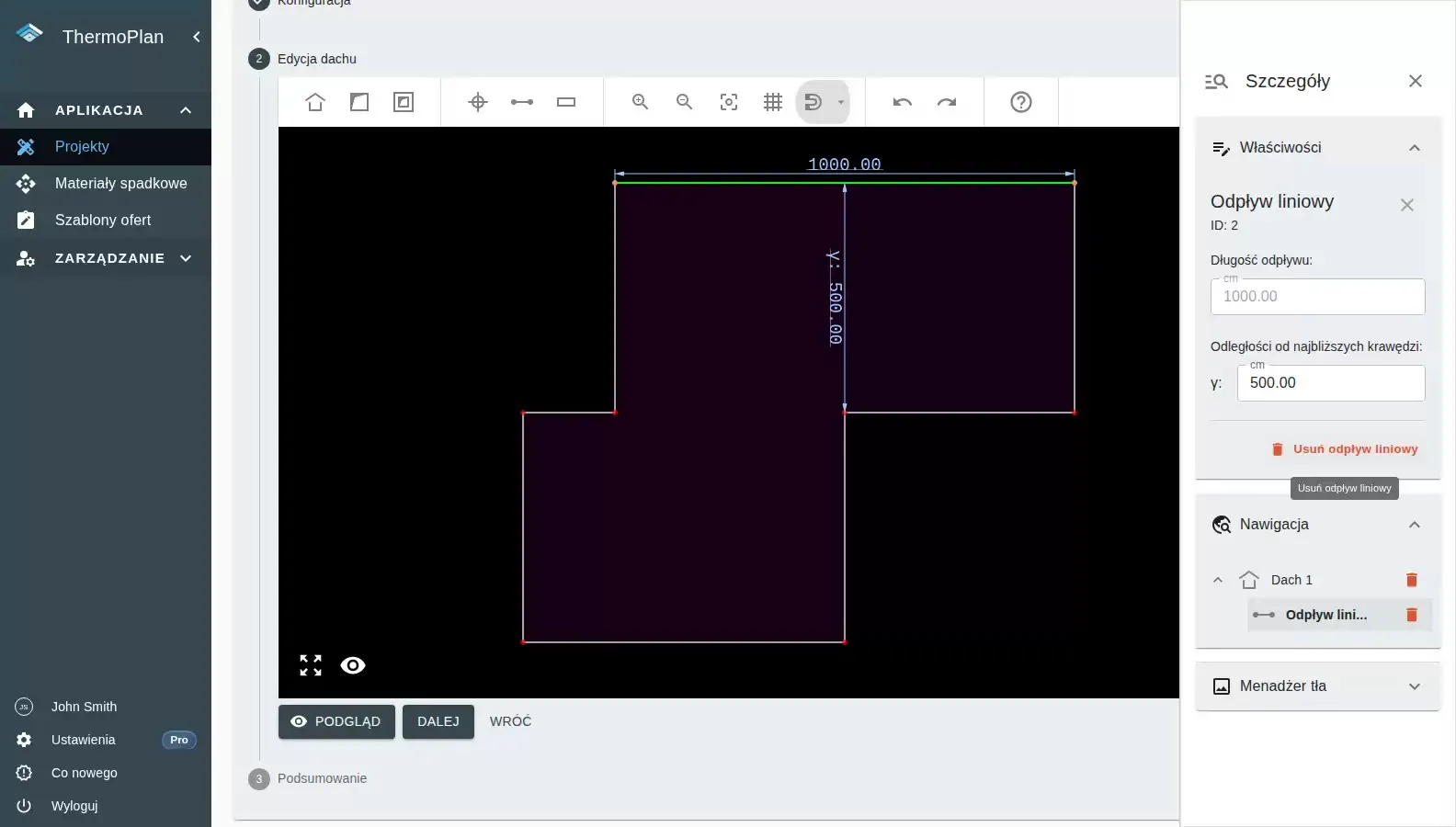The height and width of the screenshot is (827, 1456).
Task: Select the inner square area tool
Action: tap(404, 102)
